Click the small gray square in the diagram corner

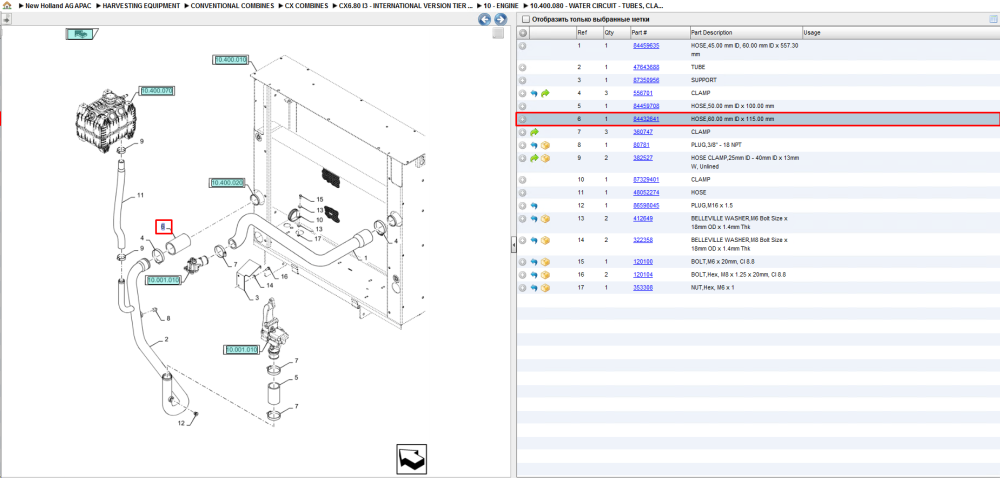(499, 33)
